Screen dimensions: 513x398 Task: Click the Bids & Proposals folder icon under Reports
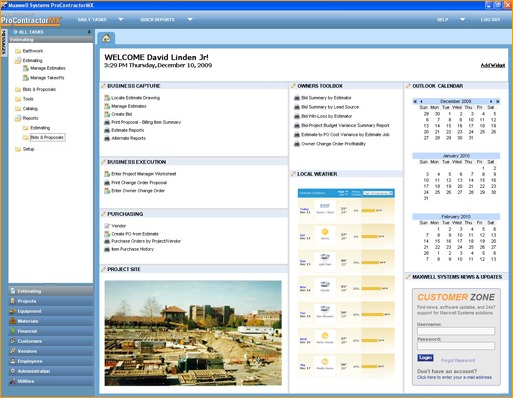[26, 138]
